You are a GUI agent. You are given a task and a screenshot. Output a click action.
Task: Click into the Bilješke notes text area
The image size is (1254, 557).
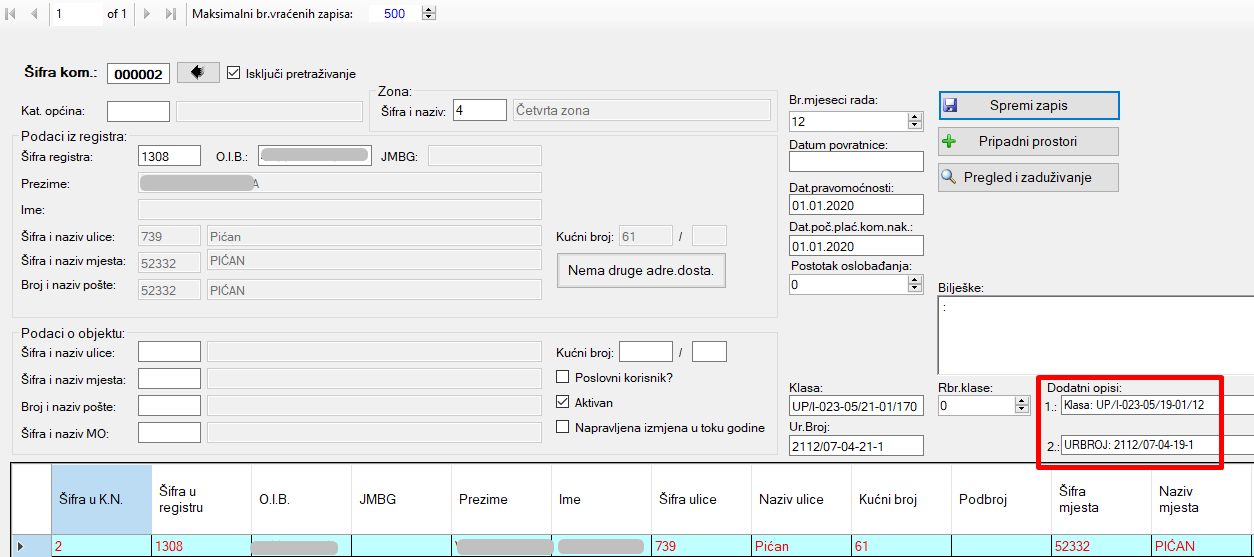[1095, 335]
